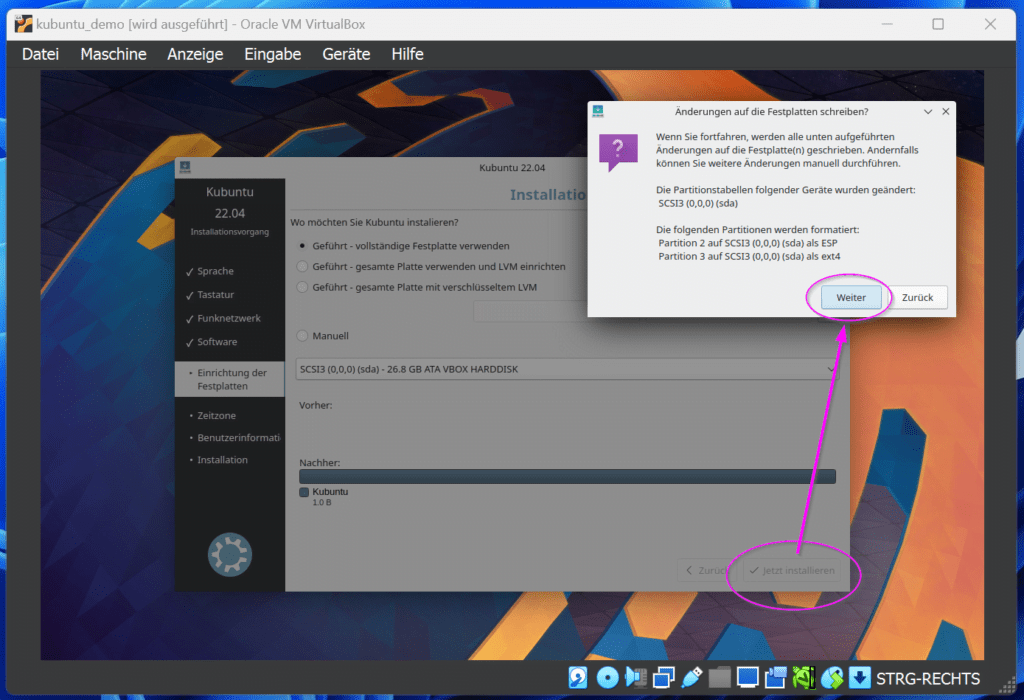This screenshot has width=1024, height=700.
Task: Click the hard disk activity status icon
Action: click(577, 678)
